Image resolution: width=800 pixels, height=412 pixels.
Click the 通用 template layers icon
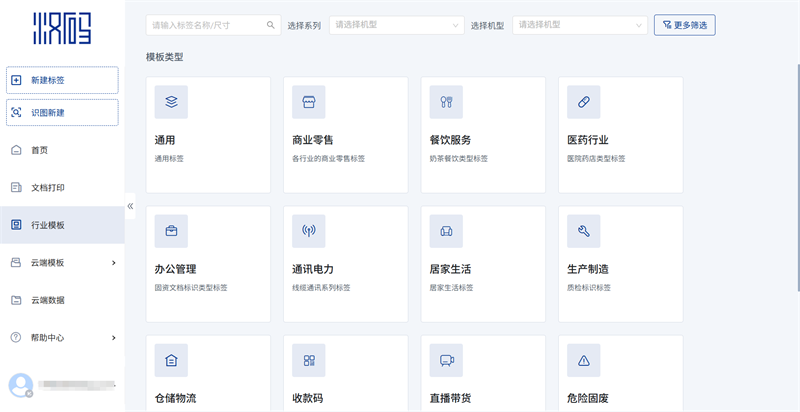point(171,102)
